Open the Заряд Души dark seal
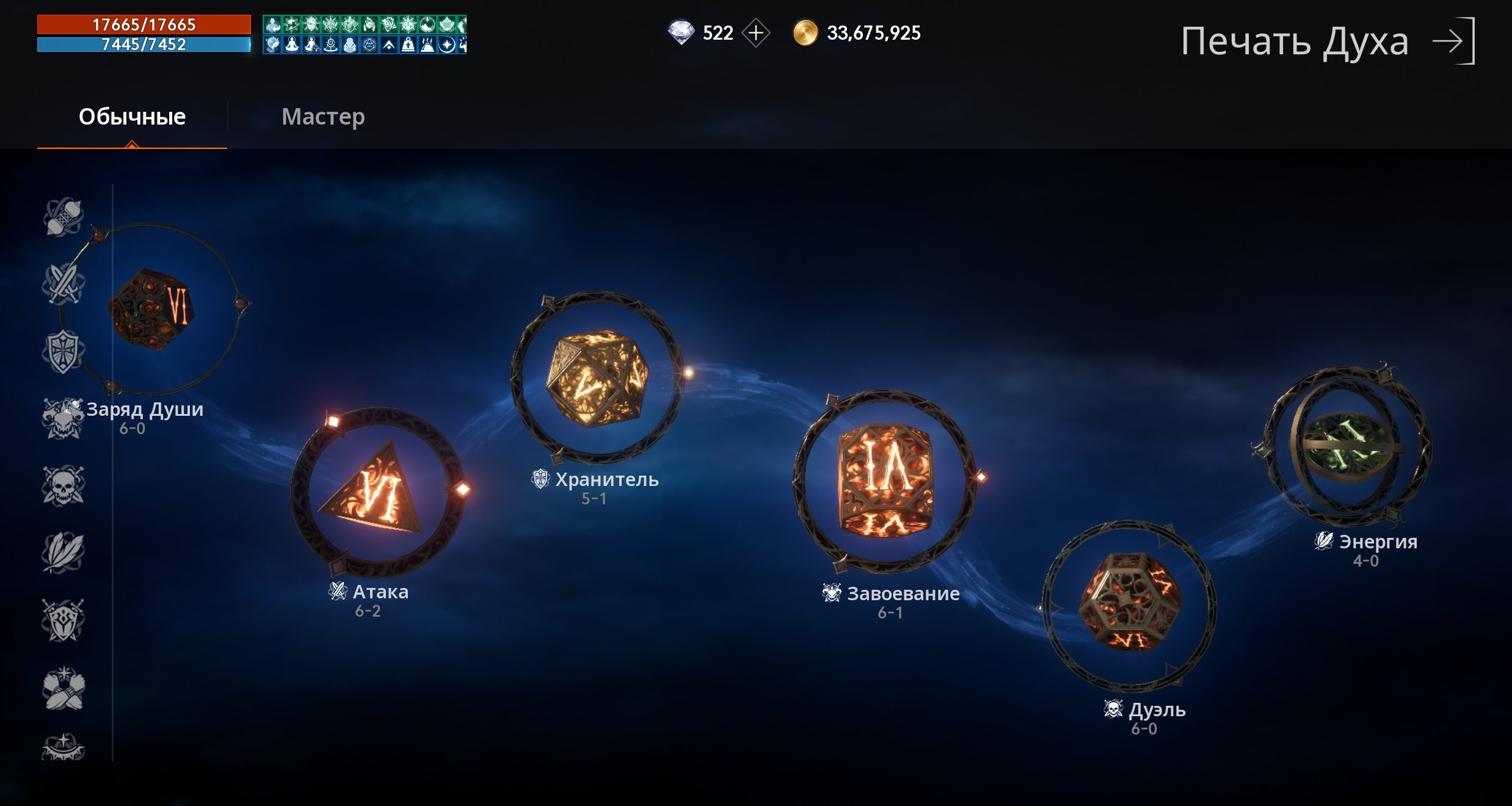Viewport: 1512px width, 806px height. [x=153, y=309]
